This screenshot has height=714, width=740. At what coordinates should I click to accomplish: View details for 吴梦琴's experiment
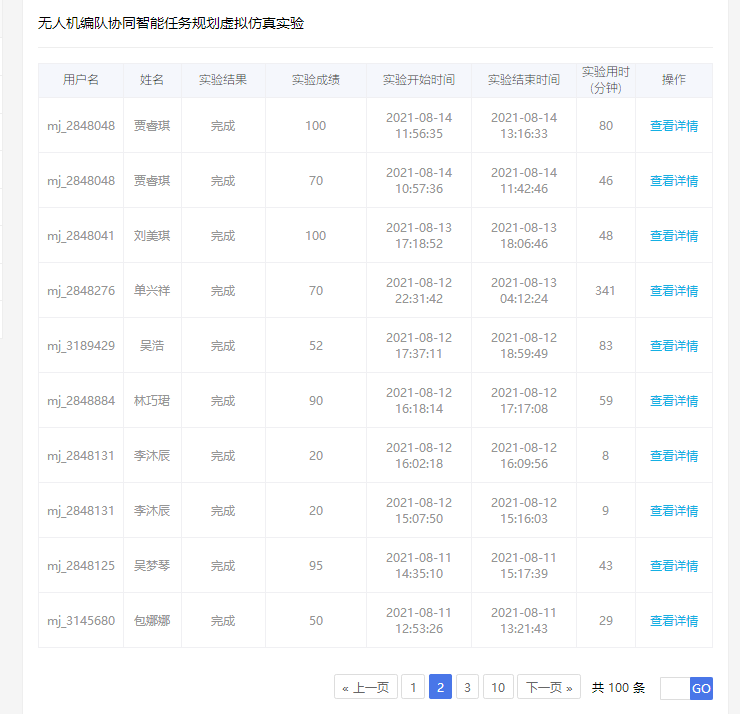[673, 566]
